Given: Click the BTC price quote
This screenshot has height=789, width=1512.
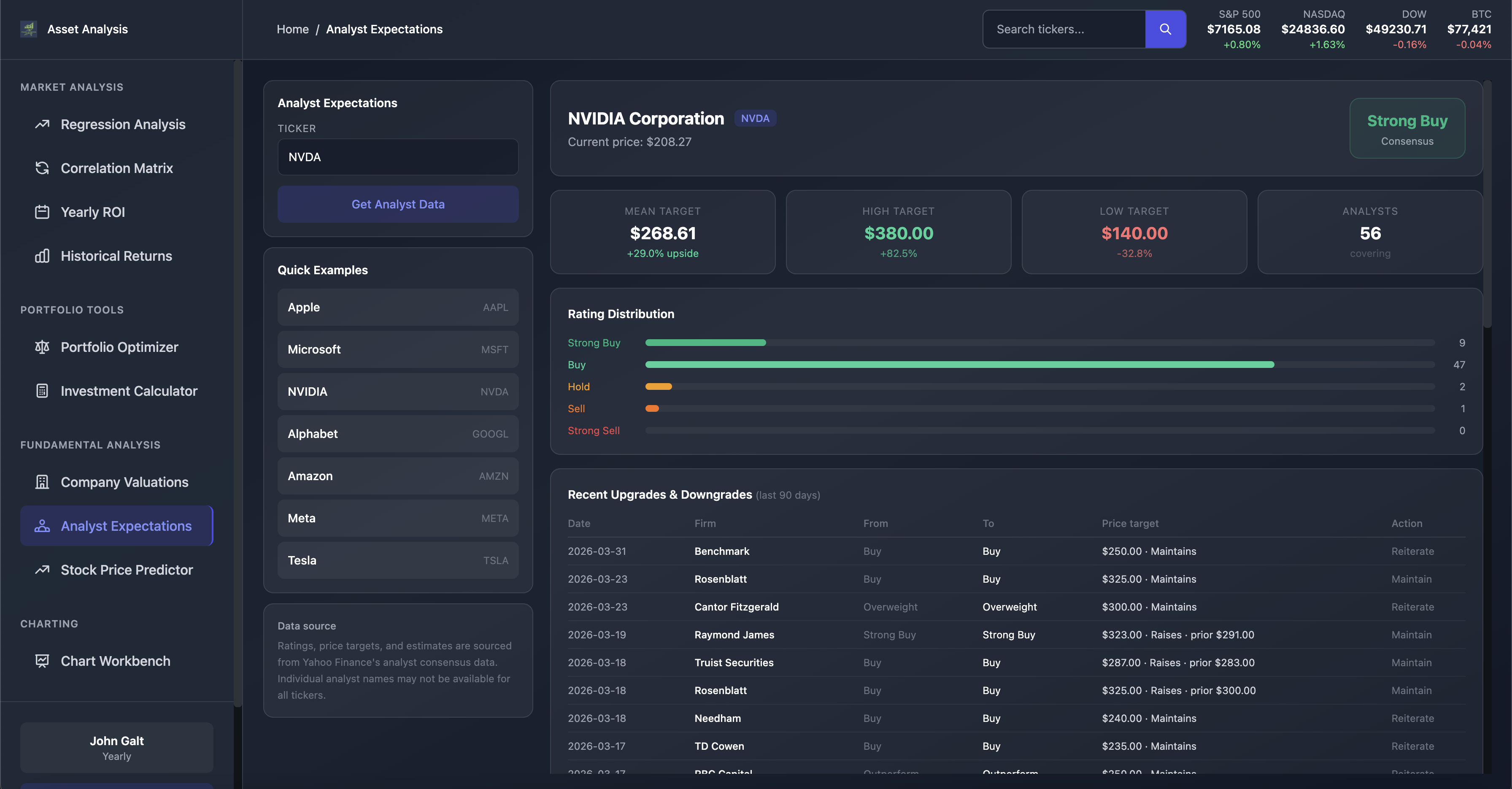Looking at the screenshot, I should click(1469, 30).
